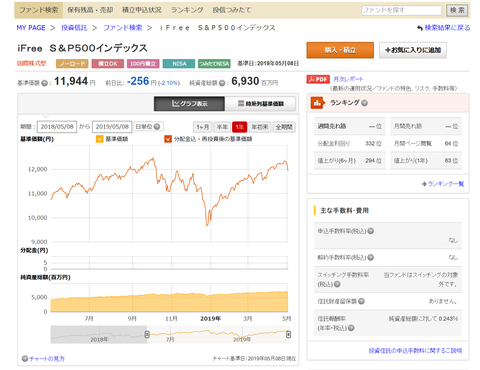Image resolution: width=480 pixels, height=370 pixels.
Task: Open help icon for 信託財産留保額
Action: 361,301
